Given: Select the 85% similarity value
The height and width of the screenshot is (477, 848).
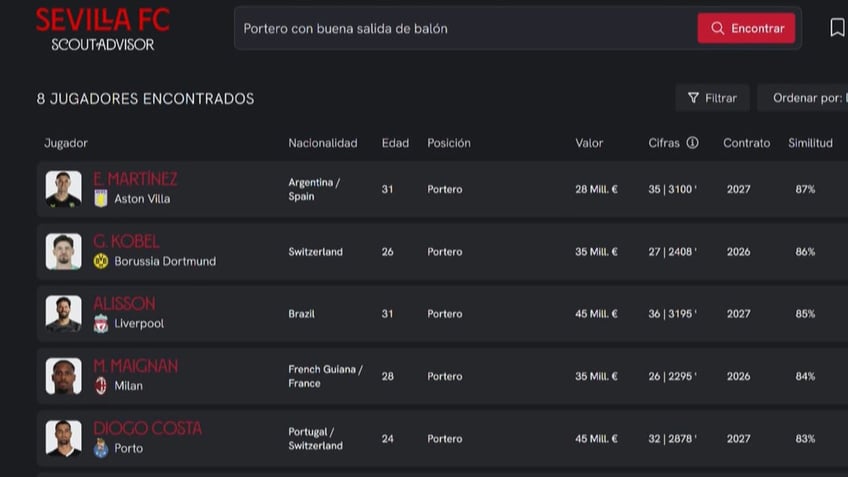Looking at the screenshot, I should pos(805,314).
